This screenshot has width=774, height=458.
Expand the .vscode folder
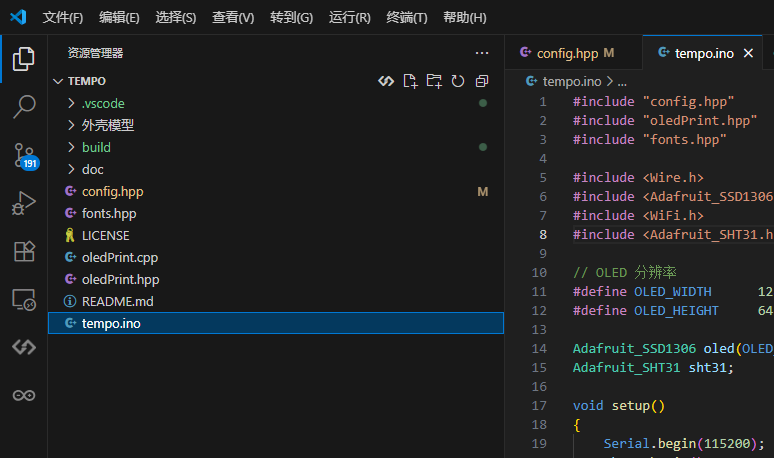tap(103, 103)
